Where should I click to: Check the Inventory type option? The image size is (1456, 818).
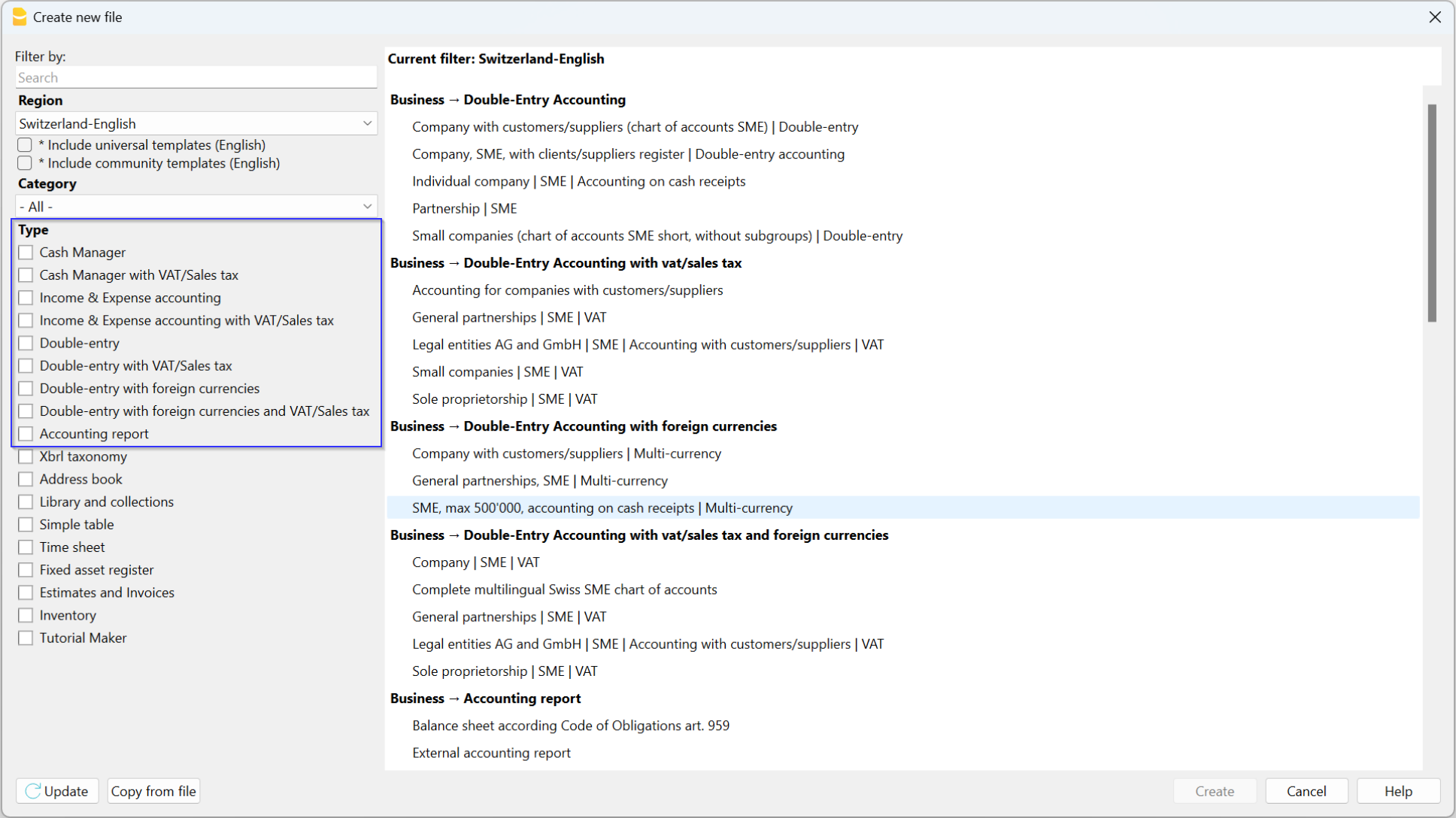26,615
